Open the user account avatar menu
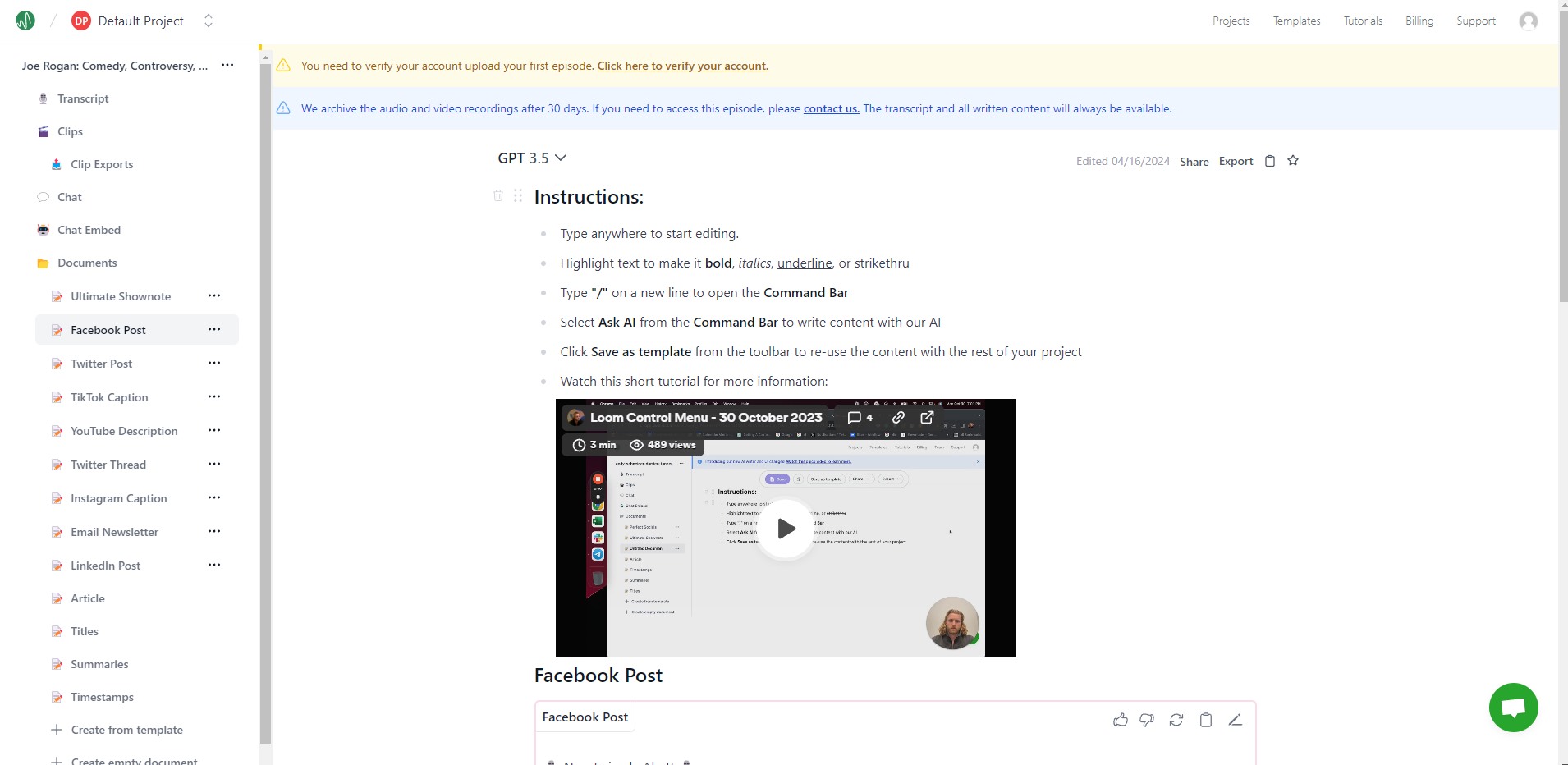 [x=1528, y=21]
